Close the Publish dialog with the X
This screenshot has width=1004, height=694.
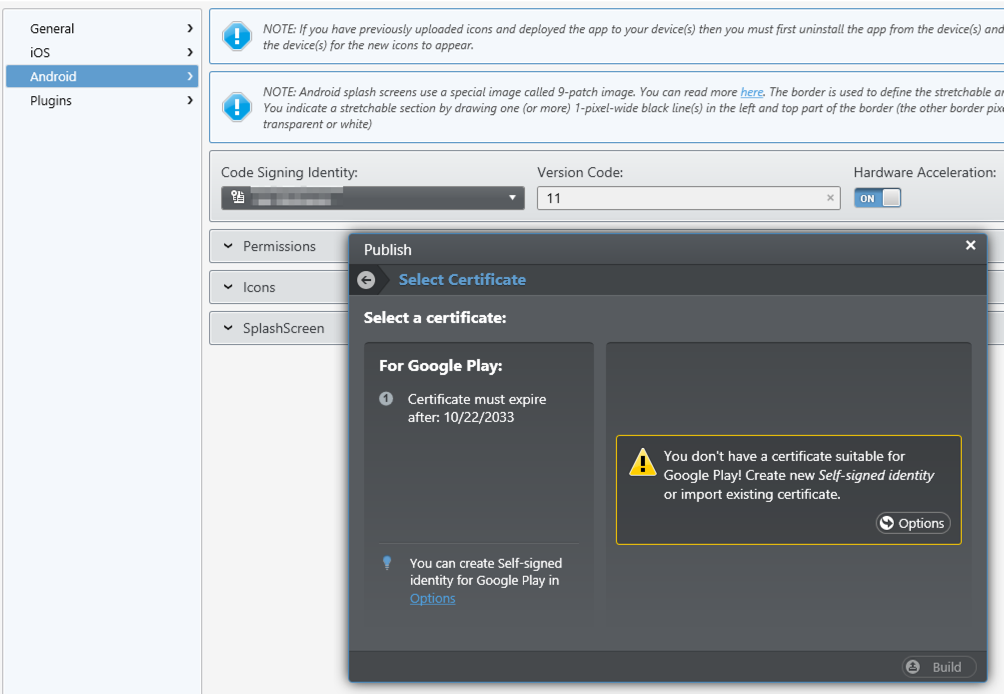click(x=970, y=245)
